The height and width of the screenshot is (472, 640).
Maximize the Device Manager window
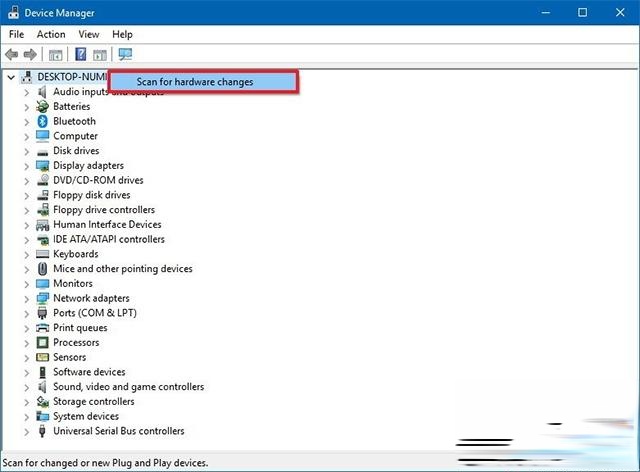(582, 12)
